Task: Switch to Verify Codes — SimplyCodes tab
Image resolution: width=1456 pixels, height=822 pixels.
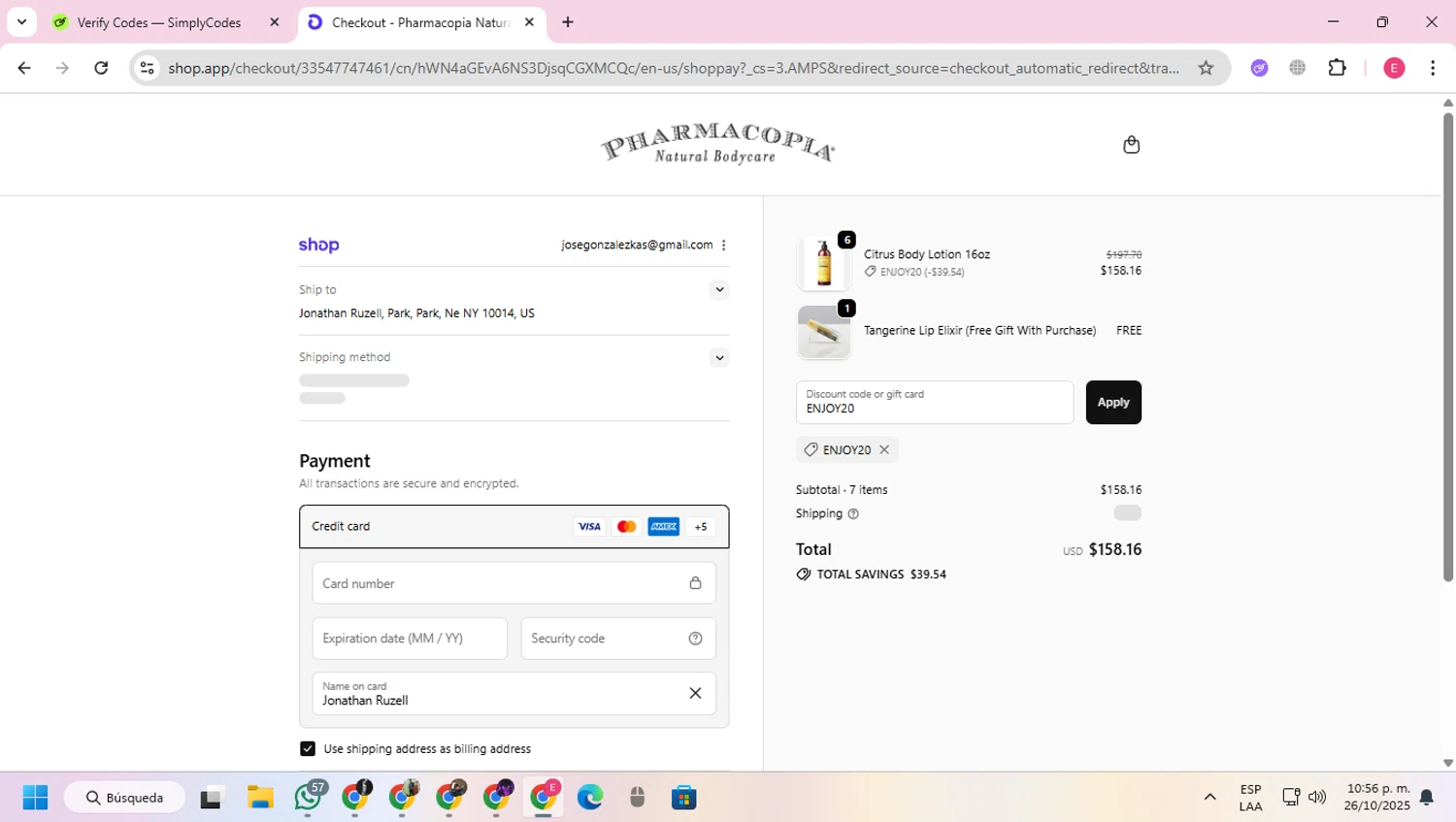Action: coord(159,22)
